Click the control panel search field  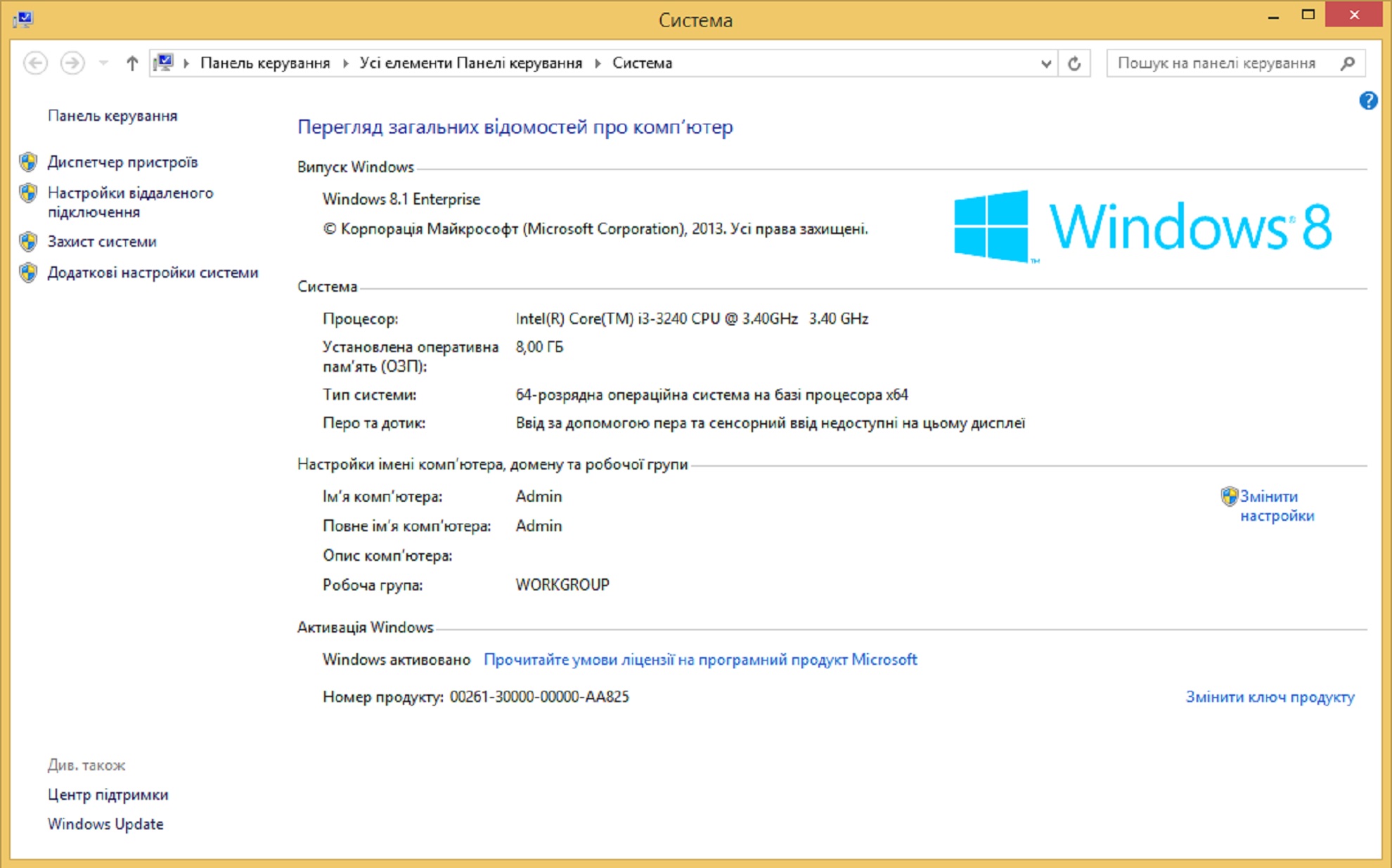pyautogui.click(x=1216, y=63)
